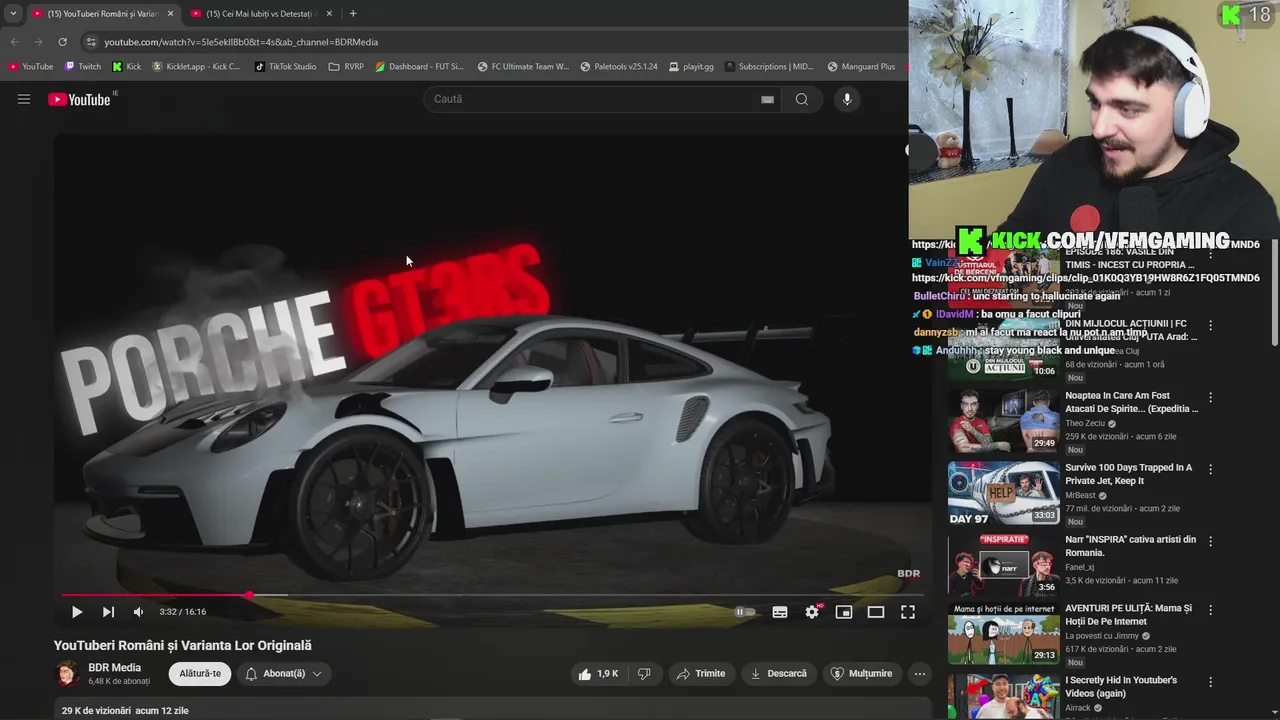
Task: Open the RVRP bookmarks folder
Action: pyautogui.click(x=346, y=67)
